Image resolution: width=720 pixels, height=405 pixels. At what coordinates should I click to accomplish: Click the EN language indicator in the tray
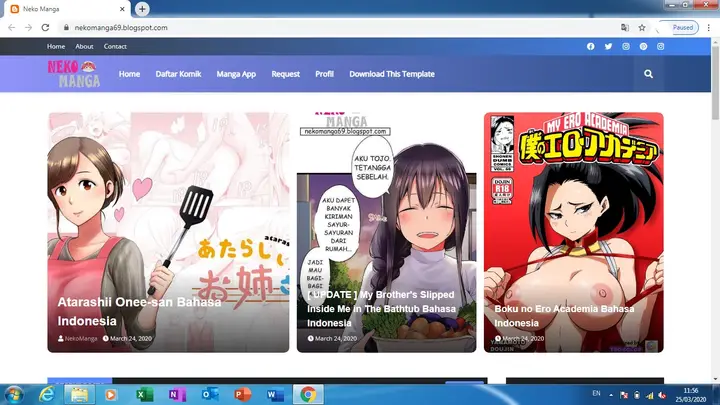(596, 394)
